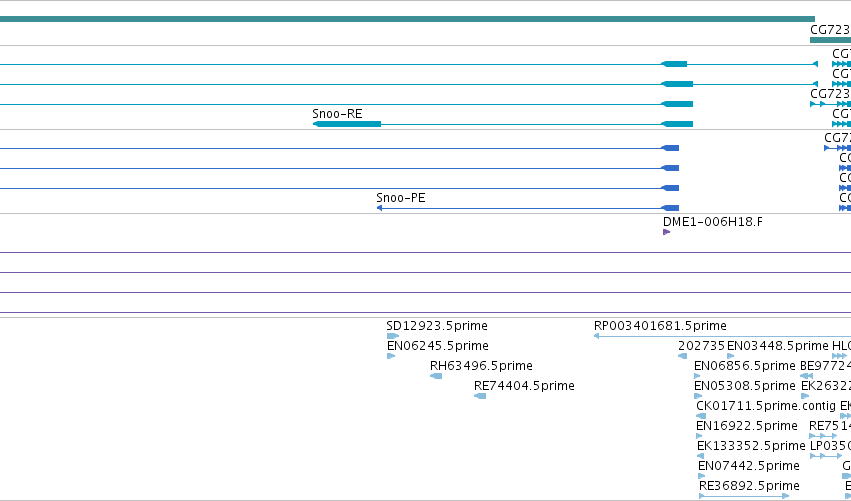This screenshot has width=851, height=501.
Task: Select the EN06856.5prime EST label
Action: pos(745,366)
